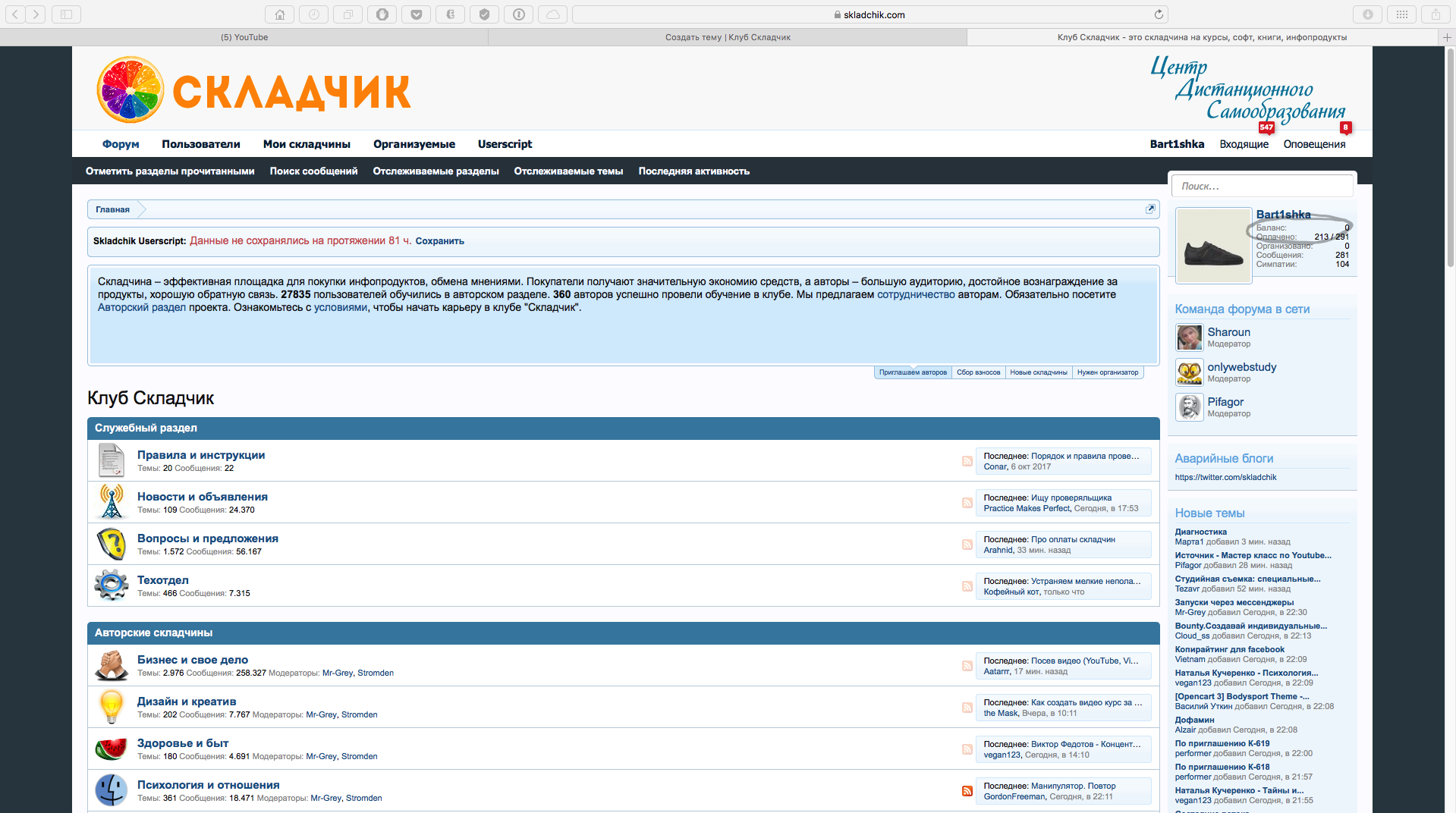Open the Top Sites grid
1456x813 pixels.
click(1401, 14)
